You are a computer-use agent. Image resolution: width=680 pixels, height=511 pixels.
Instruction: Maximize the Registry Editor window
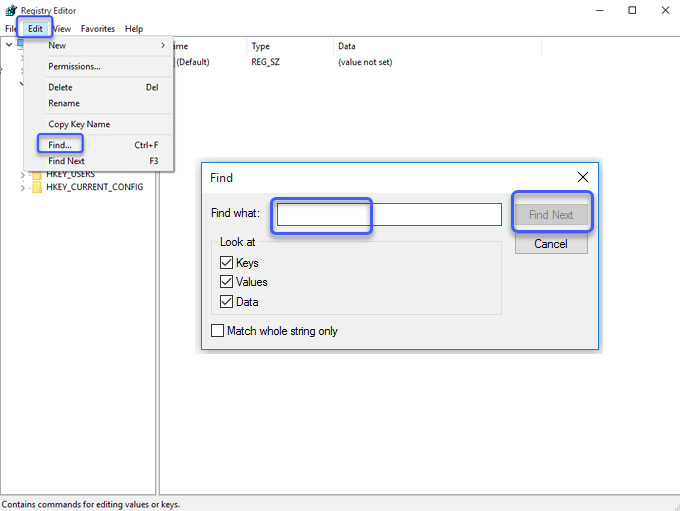[632, 10]
